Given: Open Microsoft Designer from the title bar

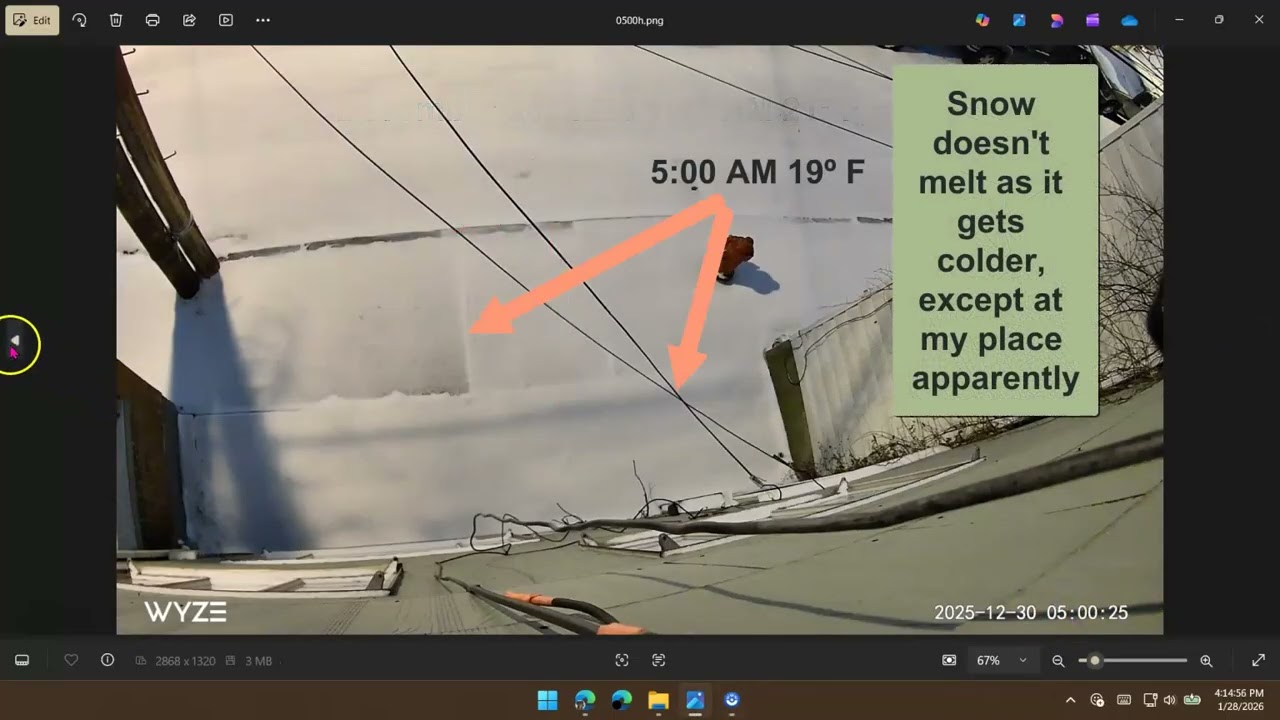Looking at the screenshot, I should (1056, 20).
